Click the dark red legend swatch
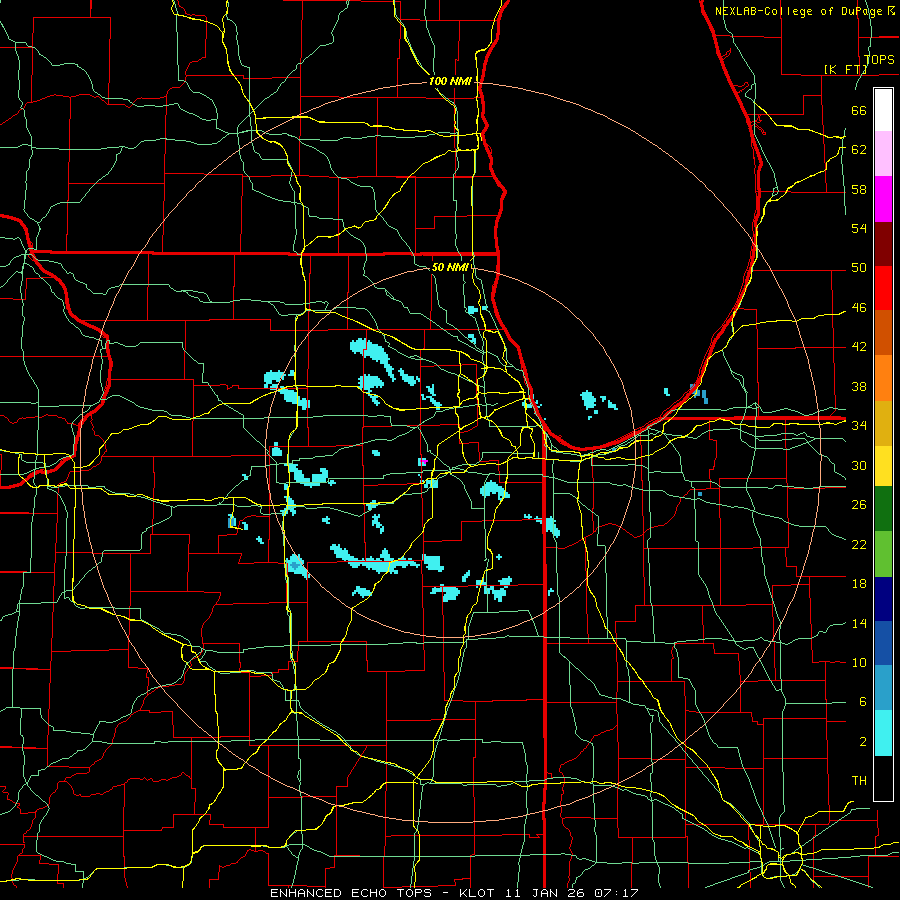This screenshot has height=900, width=900. coord(883,244)
